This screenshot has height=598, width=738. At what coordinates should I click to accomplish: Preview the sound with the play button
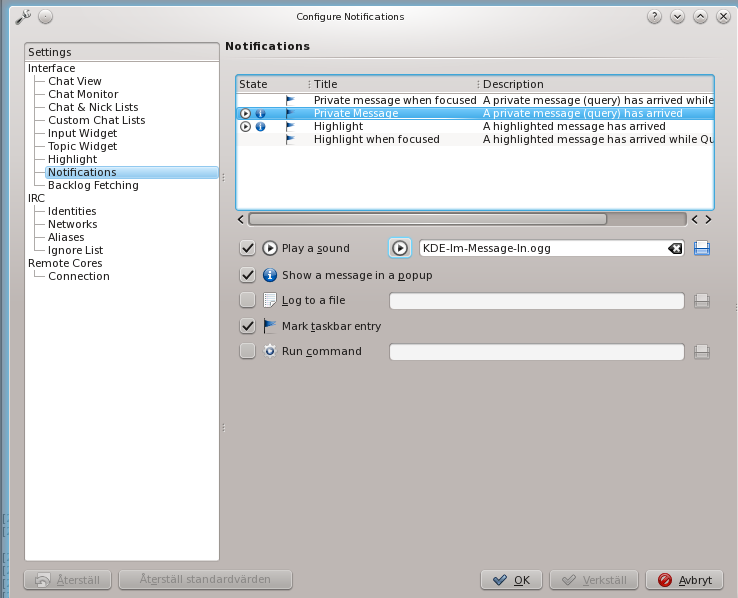point(399,248)
